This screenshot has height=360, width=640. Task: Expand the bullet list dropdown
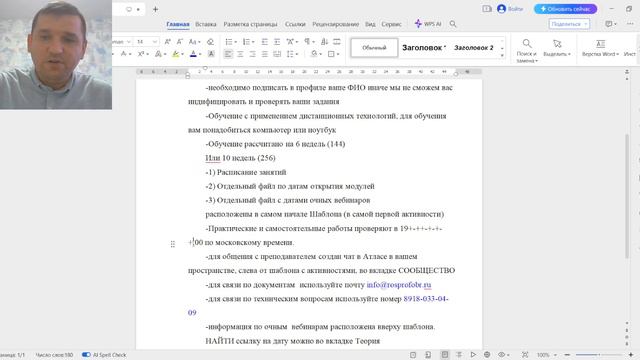pos(236,42)
